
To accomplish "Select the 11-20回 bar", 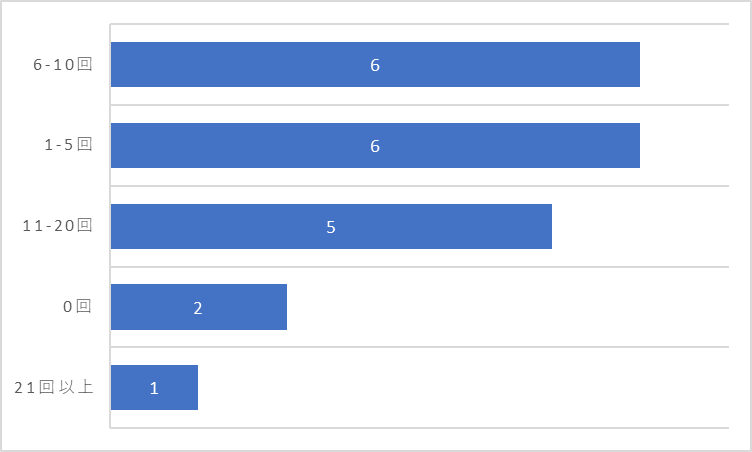I will [331, 226].
